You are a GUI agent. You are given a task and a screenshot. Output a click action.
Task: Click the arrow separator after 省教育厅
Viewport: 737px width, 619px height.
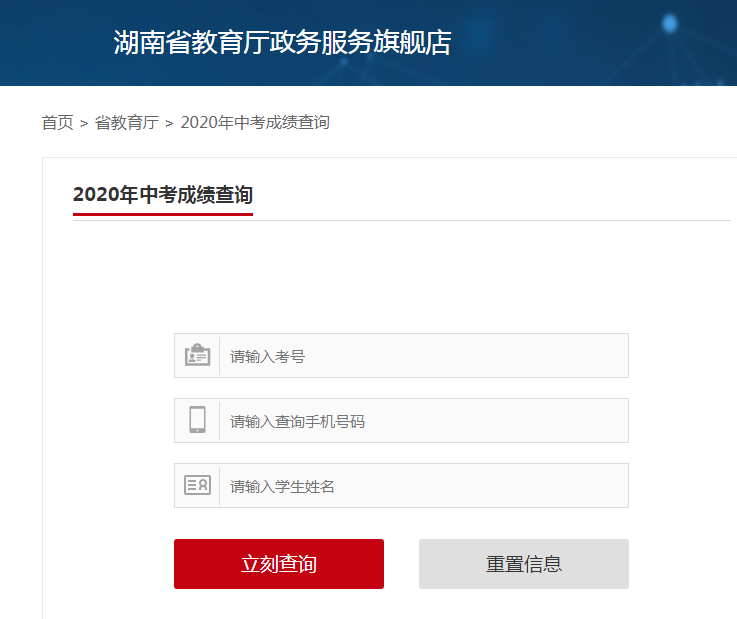[169, 123]
